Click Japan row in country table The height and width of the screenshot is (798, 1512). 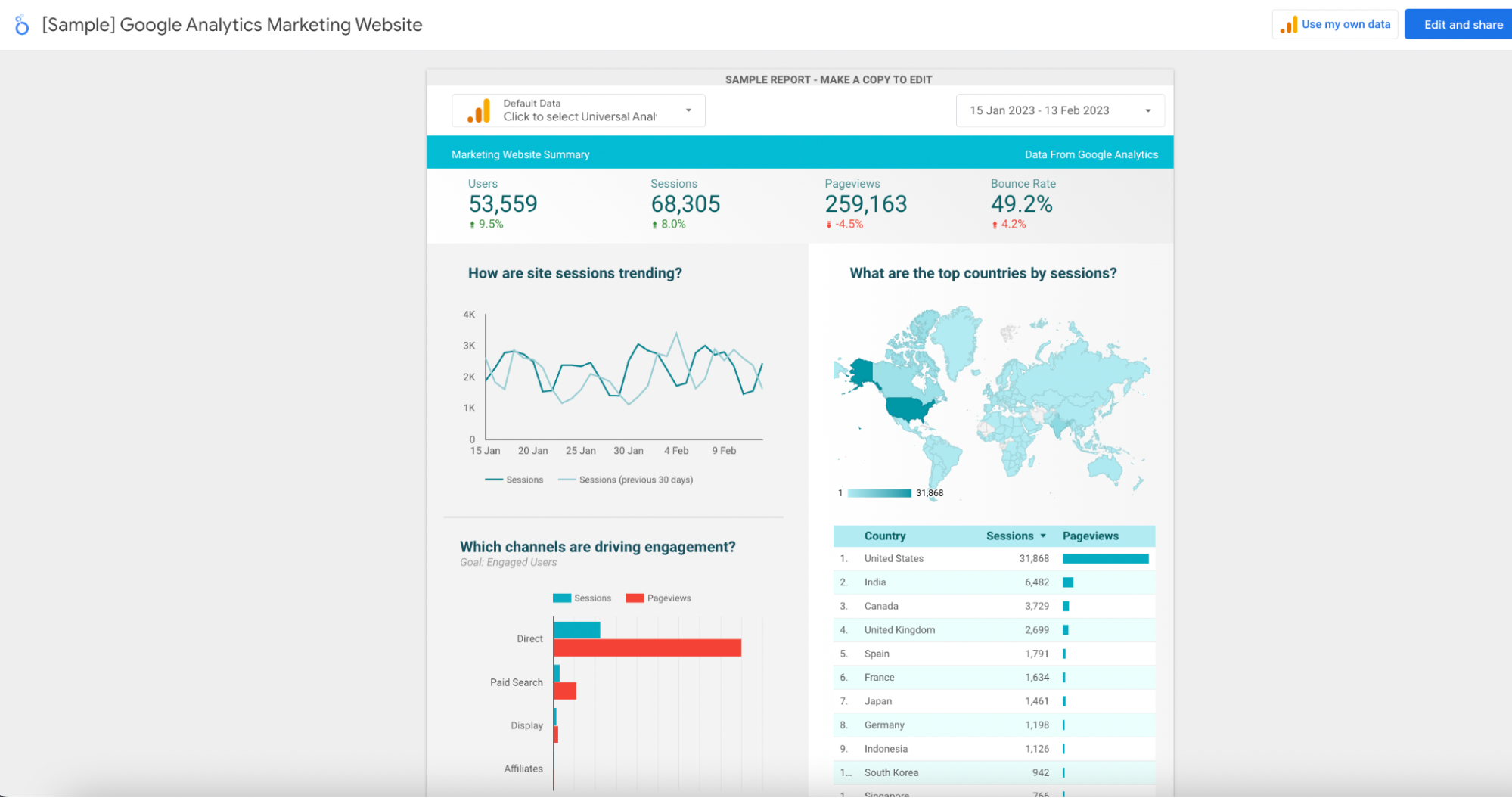[994, 702]
